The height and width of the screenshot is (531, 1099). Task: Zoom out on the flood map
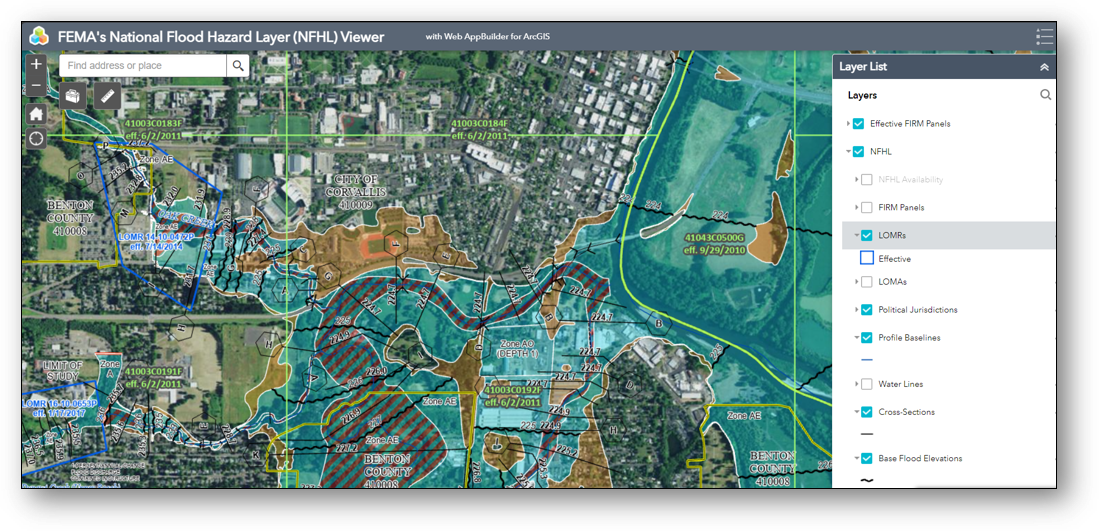(36, 86)
